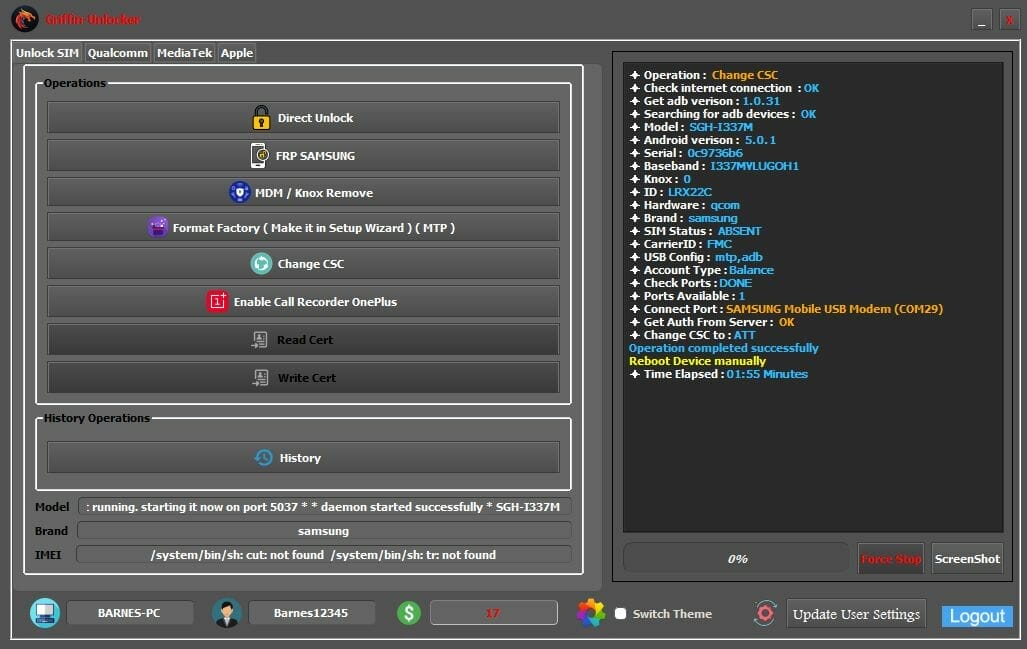Open the MediaTek tab
This screenshot has width=1027, height=649.
click(183, 53)
